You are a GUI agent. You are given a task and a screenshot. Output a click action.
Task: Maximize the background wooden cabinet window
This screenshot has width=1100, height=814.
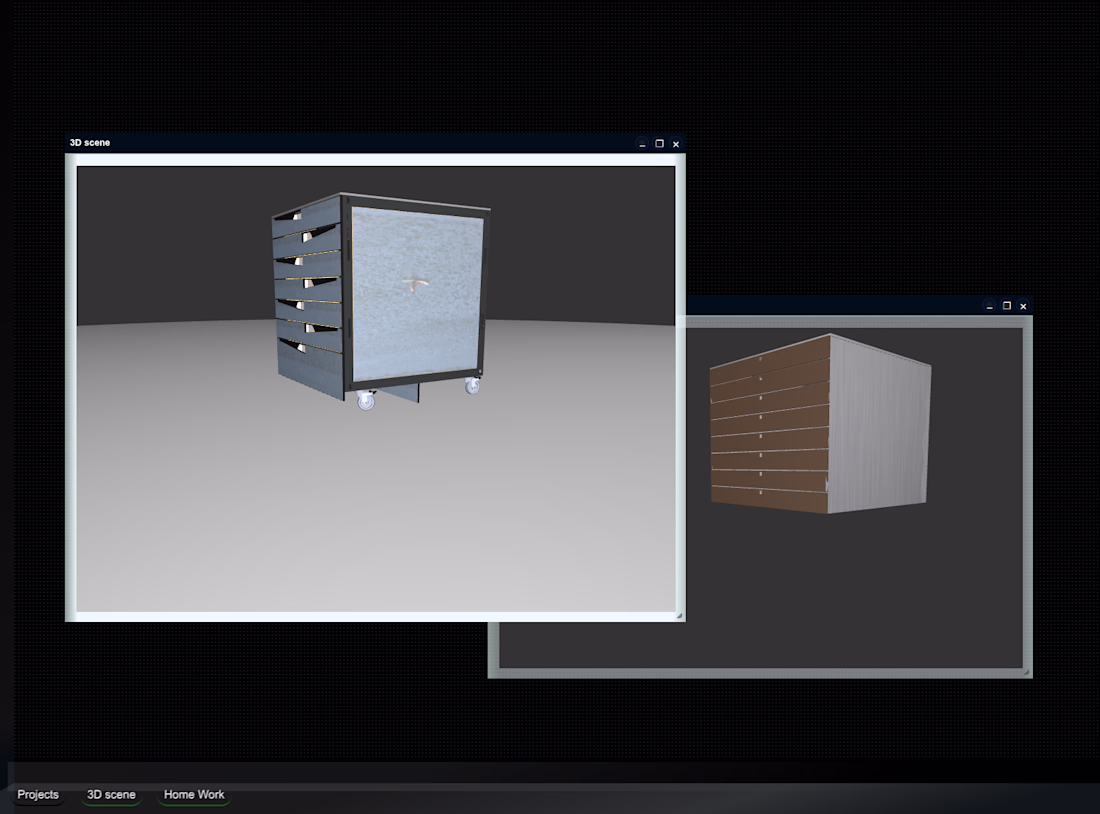point(1007,306)
